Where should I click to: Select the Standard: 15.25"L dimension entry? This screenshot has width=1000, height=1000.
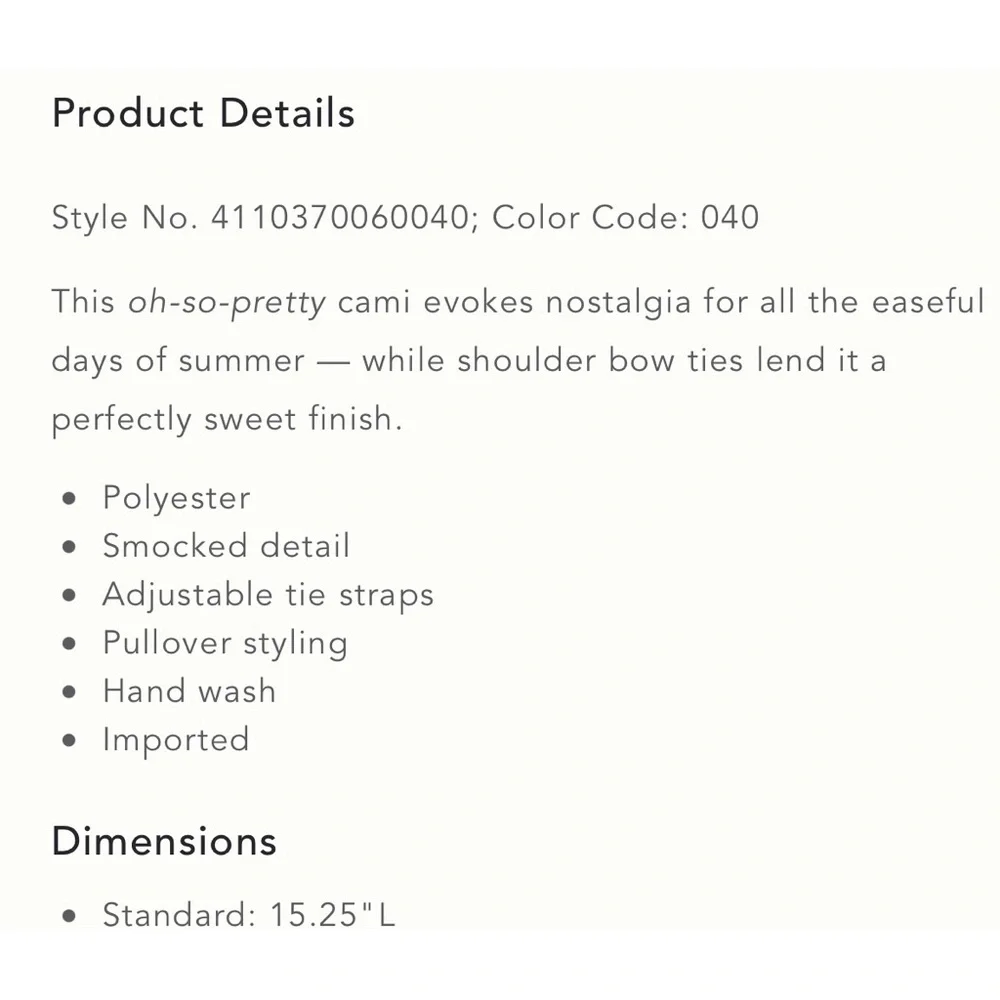[x=249, y=914]
